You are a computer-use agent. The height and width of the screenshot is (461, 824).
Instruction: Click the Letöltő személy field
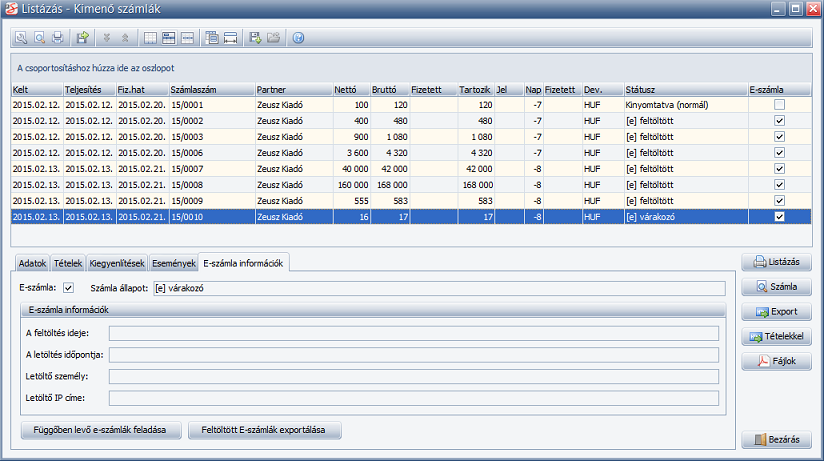pyautogui.click(x=414, y=376)
